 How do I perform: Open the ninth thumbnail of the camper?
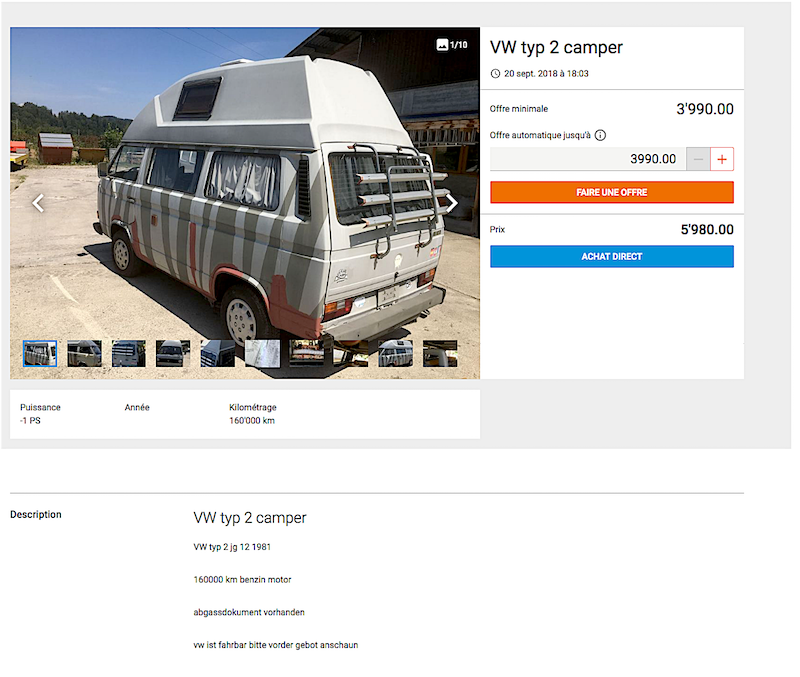(395, 354)
